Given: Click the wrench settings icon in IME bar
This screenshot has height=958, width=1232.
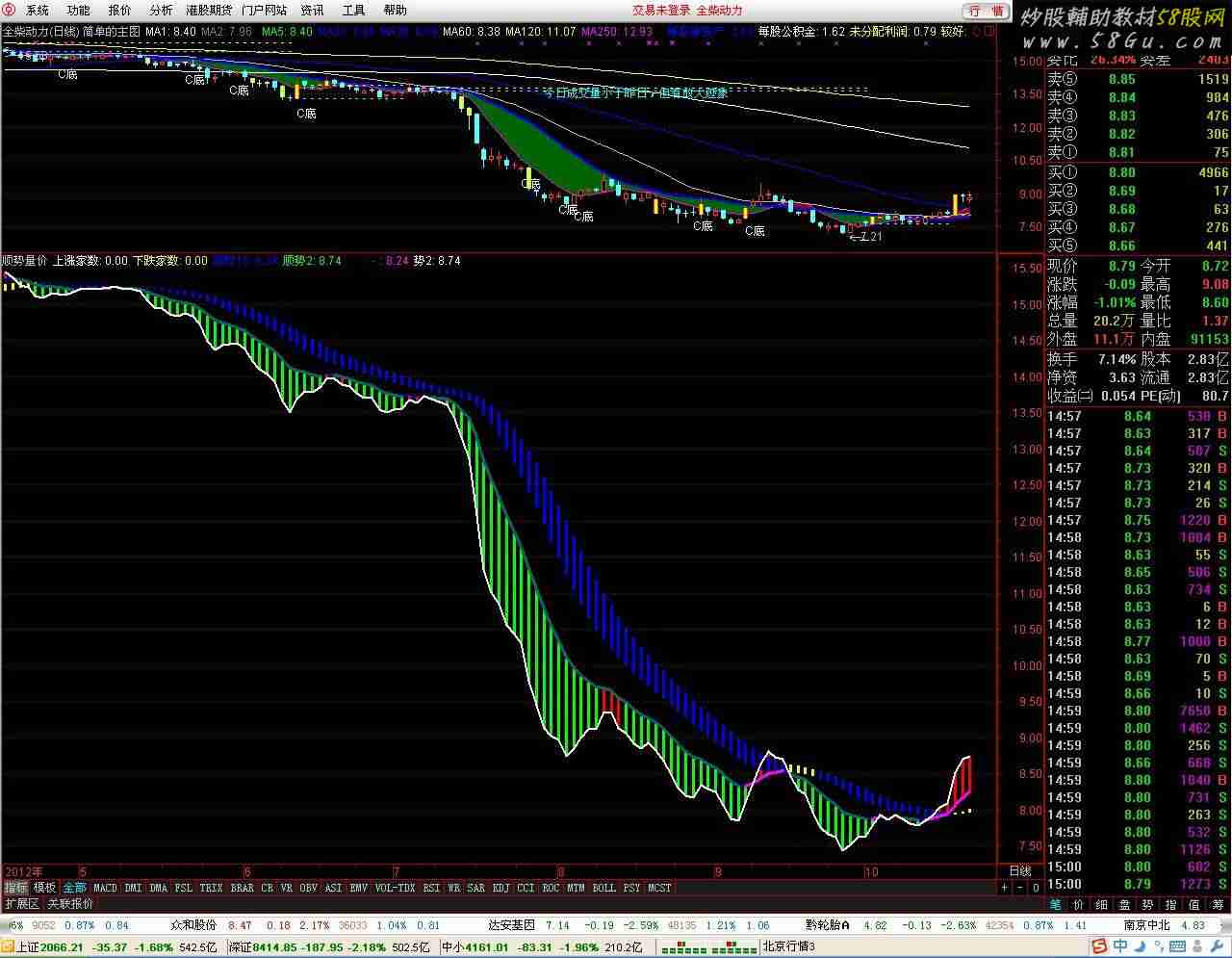Looking at the screenshot, I should point(1216,947).
